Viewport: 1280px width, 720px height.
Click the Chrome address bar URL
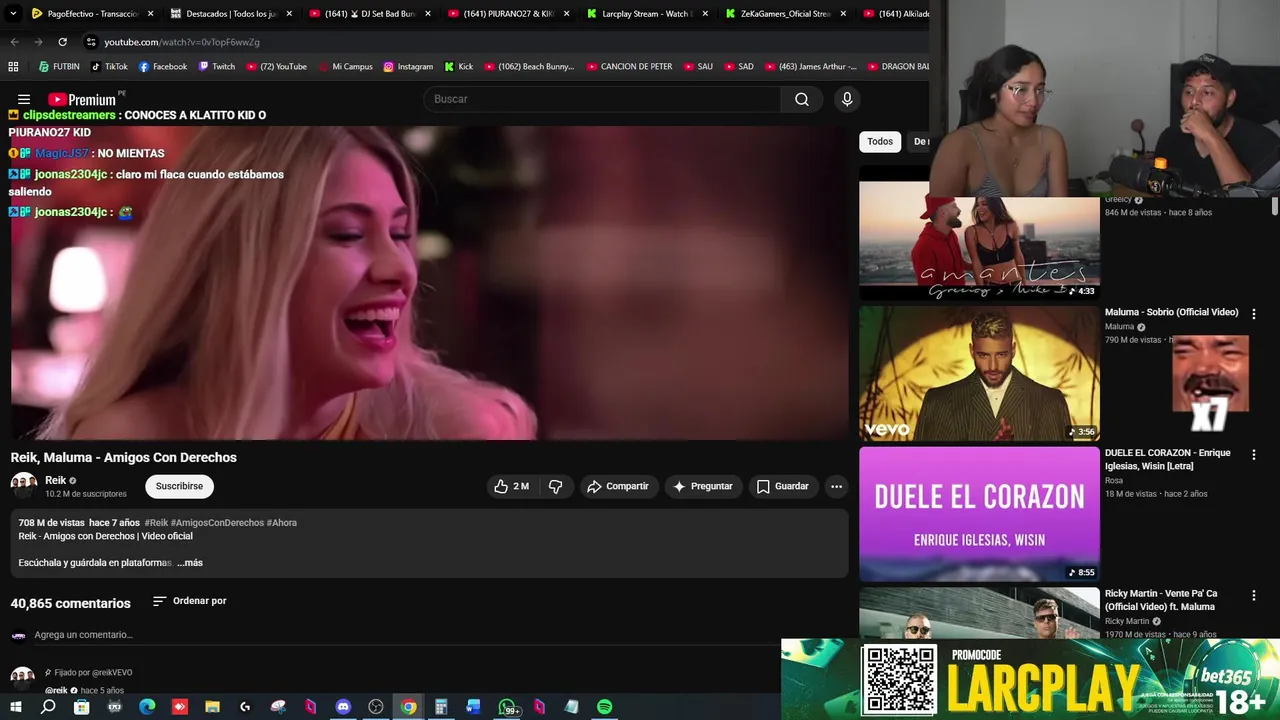coord(182,42)
